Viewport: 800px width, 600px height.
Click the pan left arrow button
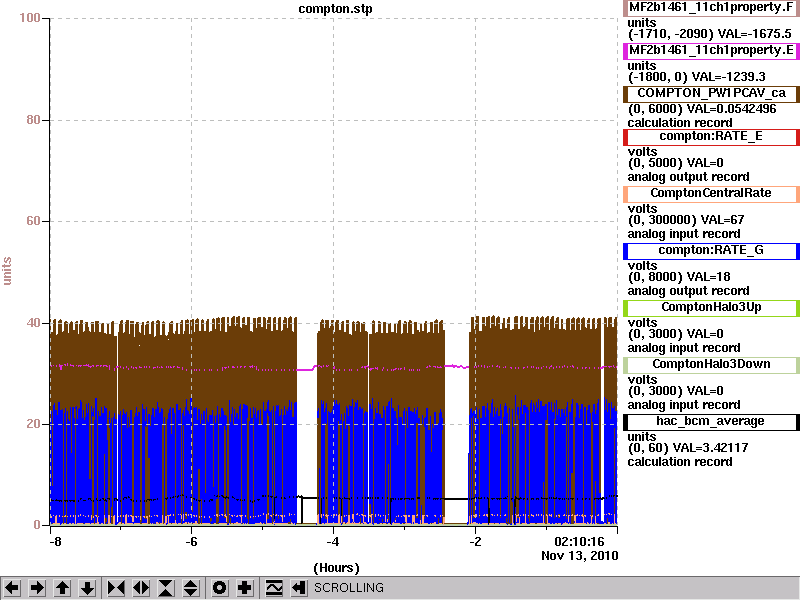click(x=12, y=588)
